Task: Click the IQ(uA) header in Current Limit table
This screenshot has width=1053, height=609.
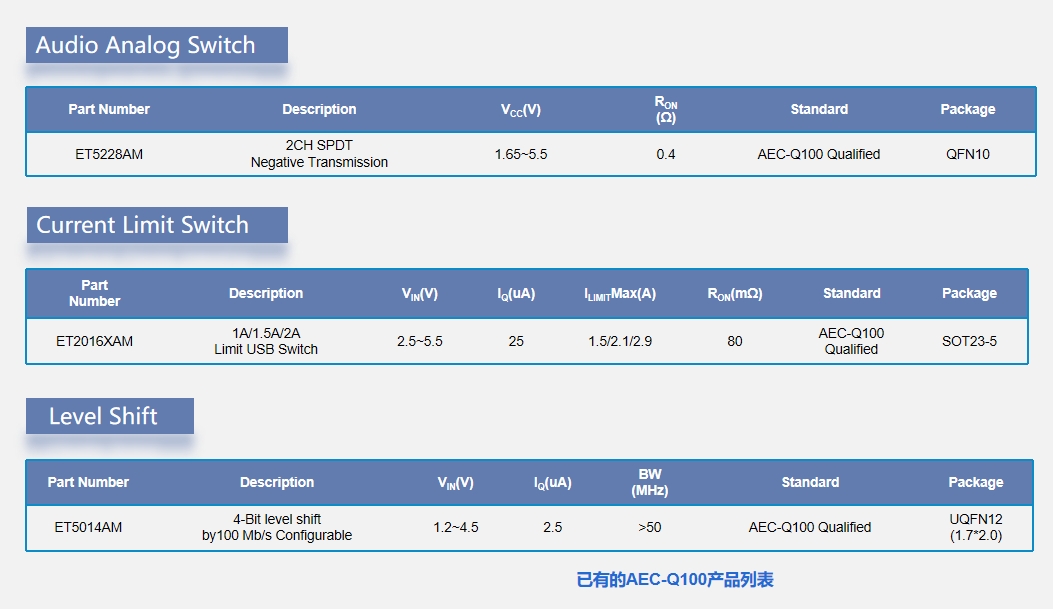Action: point(516,293)
